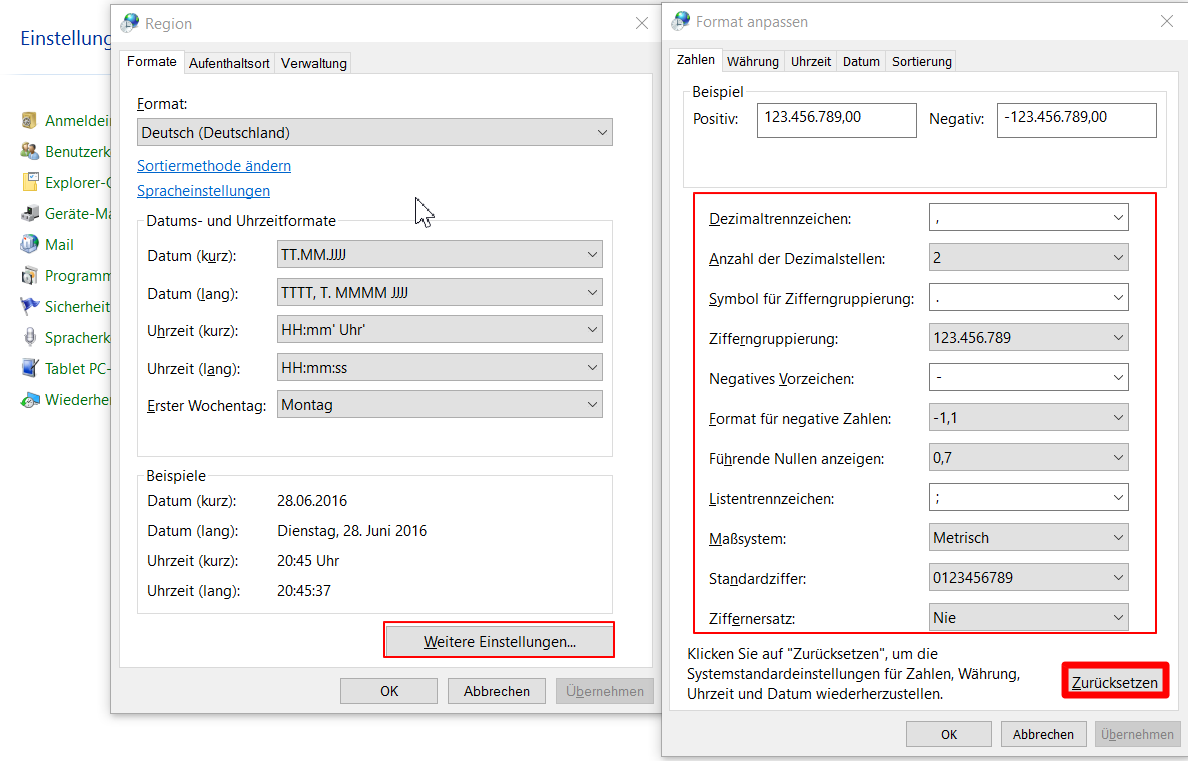This screenshot has width=1188, height=761.
Task: Click the Anmeldeinformationen icon in control panel list
Action: point(30,121)
